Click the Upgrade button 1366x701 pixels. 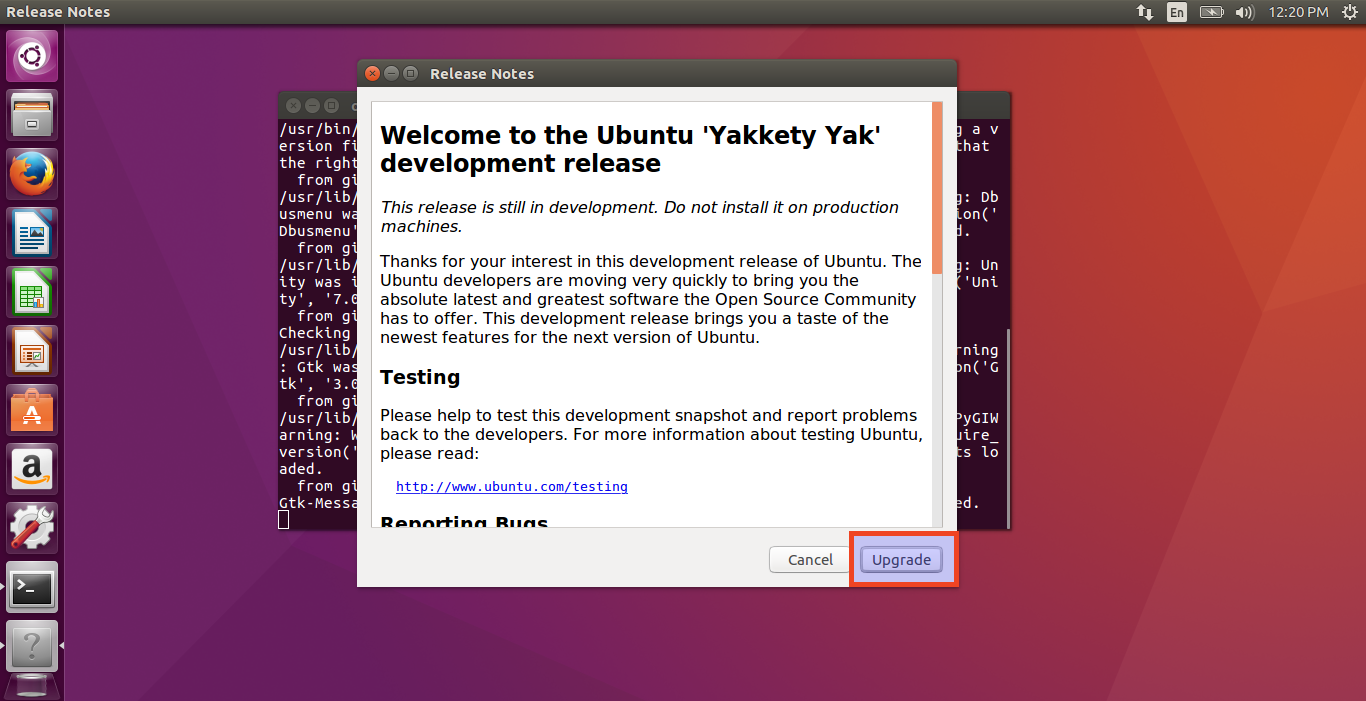901,560
